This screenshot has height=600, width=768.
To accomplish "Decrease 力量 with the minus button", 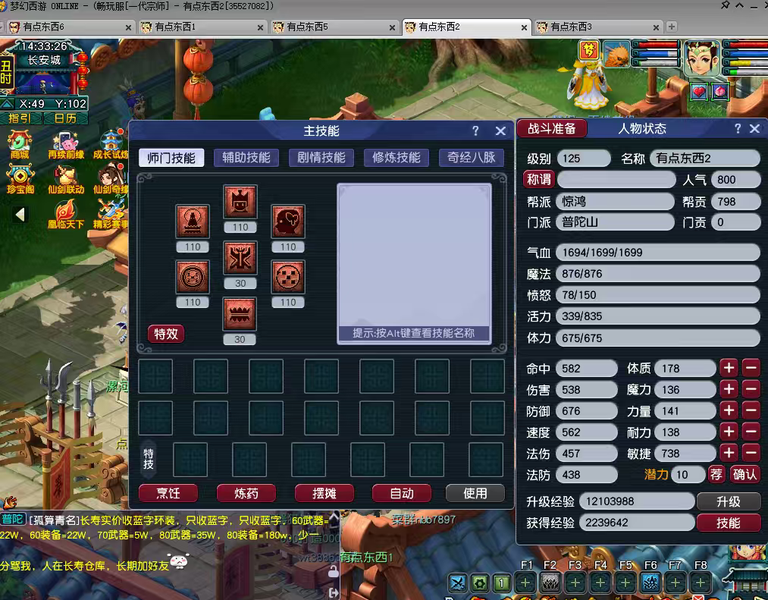I will [751, 410].
